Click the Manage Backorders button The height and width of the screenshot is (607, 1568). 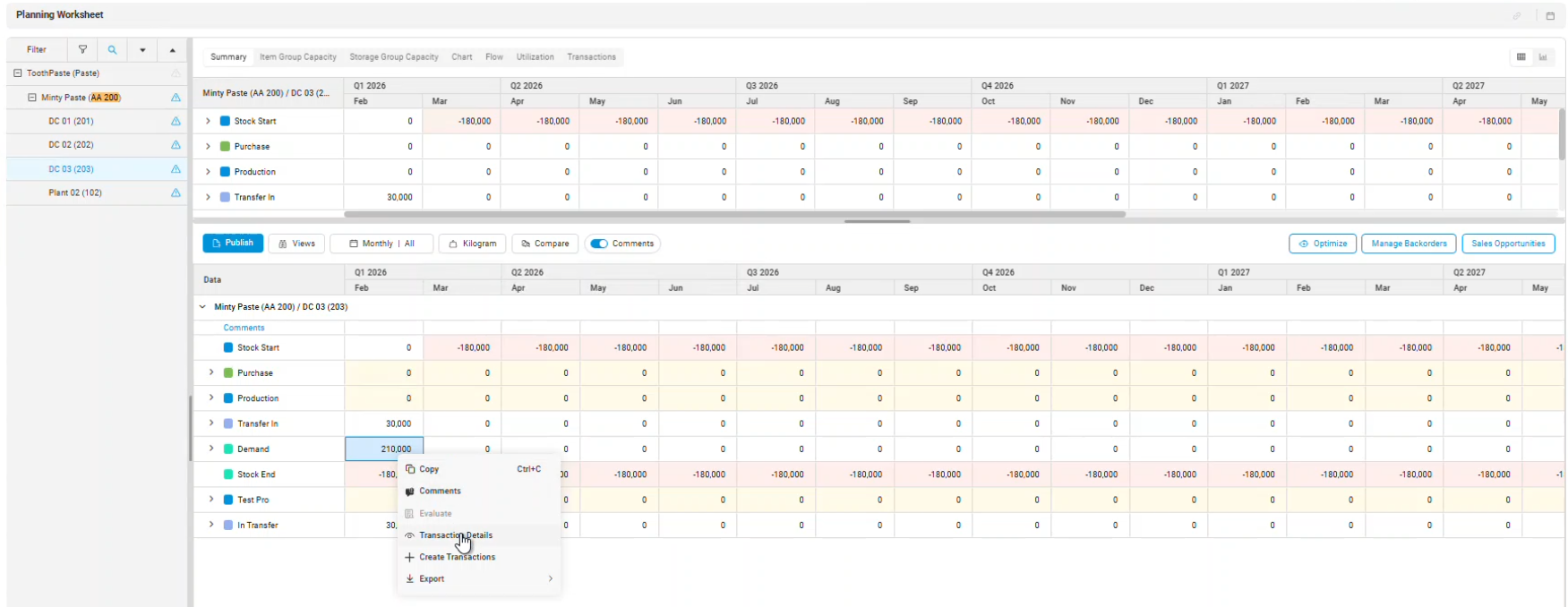coord(1408,244)
